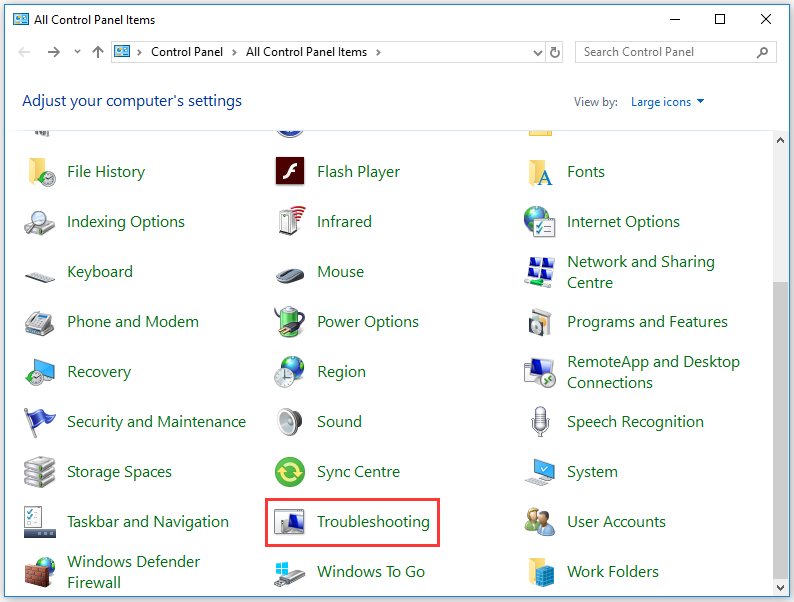794x602 pixels.
Task: Click the Internet Options globe icon
Action: click(x=539, y=221)
